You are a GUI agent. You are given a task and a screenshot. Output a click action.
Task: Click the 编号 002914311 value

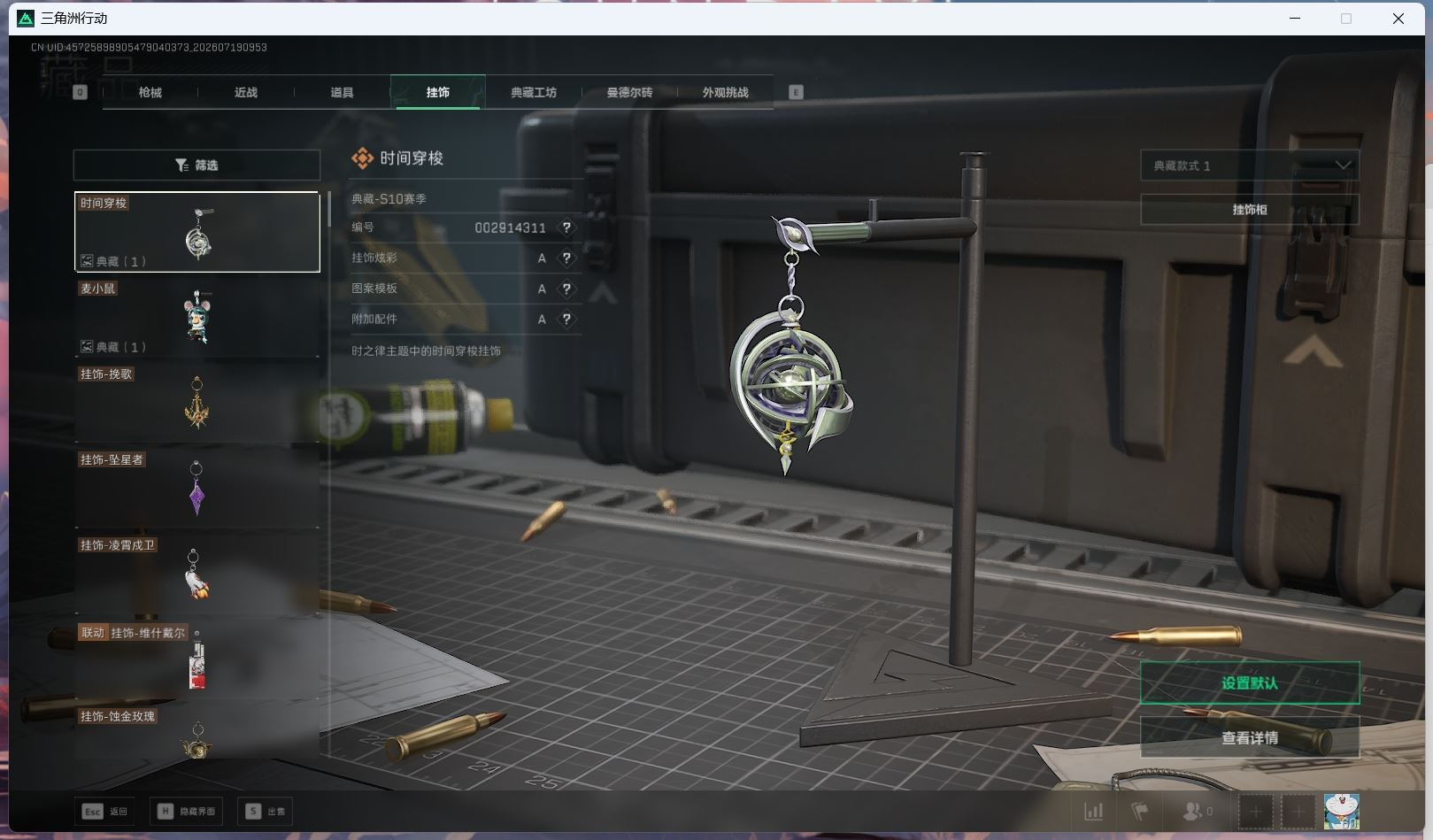coord(510,227)
